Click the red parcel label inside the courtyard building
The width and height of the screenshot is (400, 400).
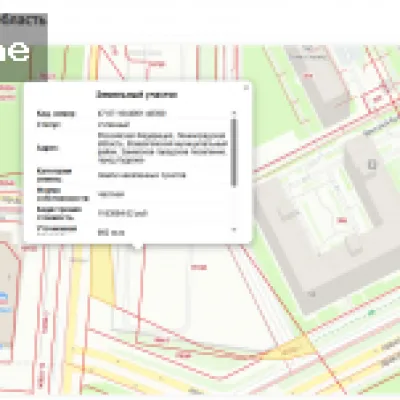click(x=341, y=220)
